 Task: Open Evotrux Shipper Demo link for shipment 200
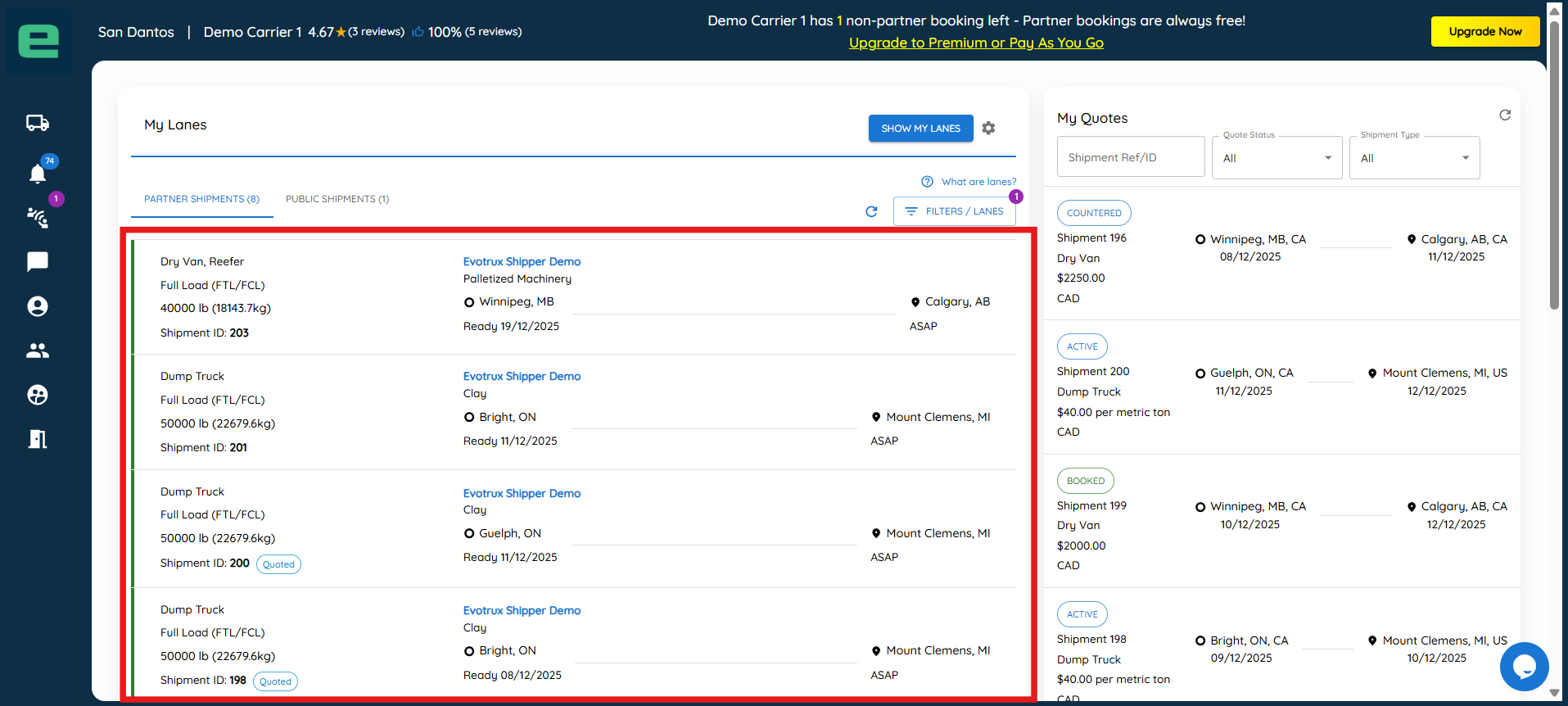point(522,493)
